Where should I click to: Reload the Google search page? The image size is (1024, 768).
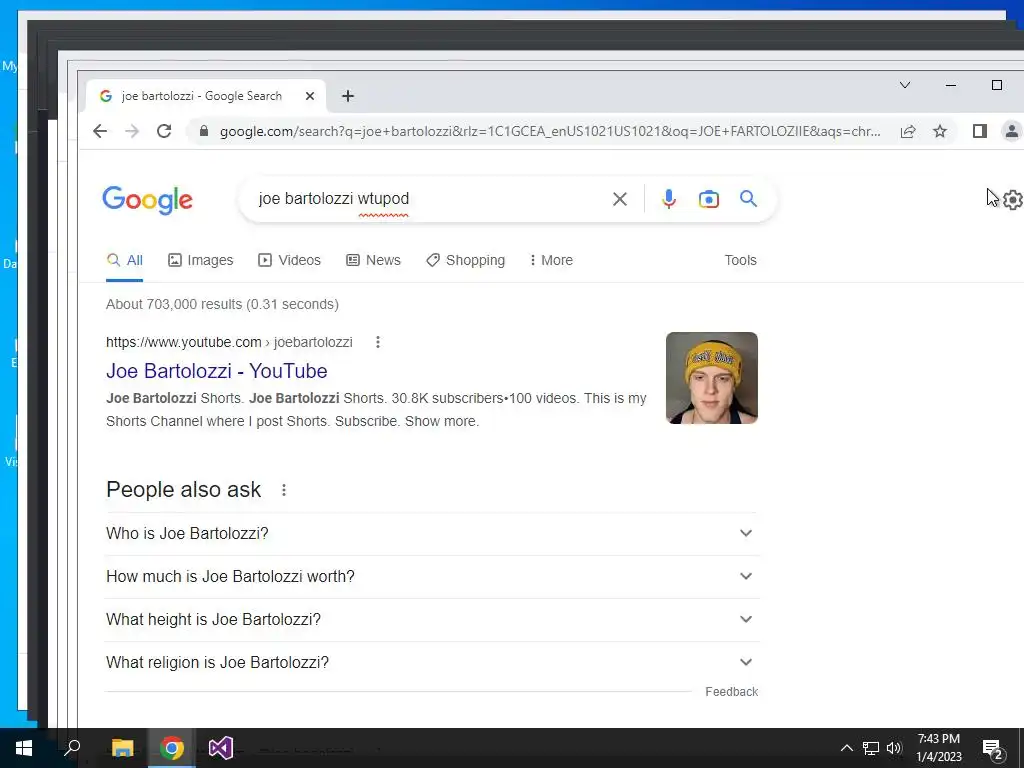point(164,131)
